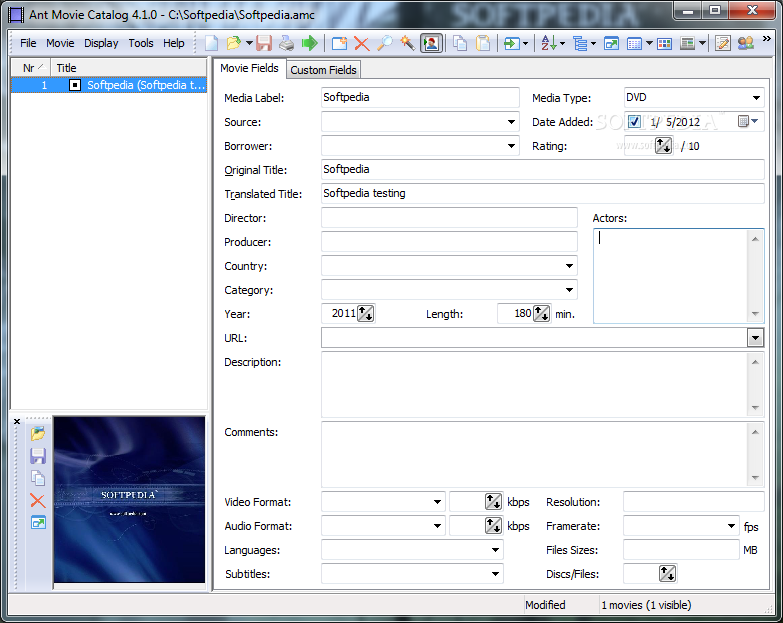Toggle the checkbox on the Softpedia movie row
783x623 pixels.
(x=75, y=85)
